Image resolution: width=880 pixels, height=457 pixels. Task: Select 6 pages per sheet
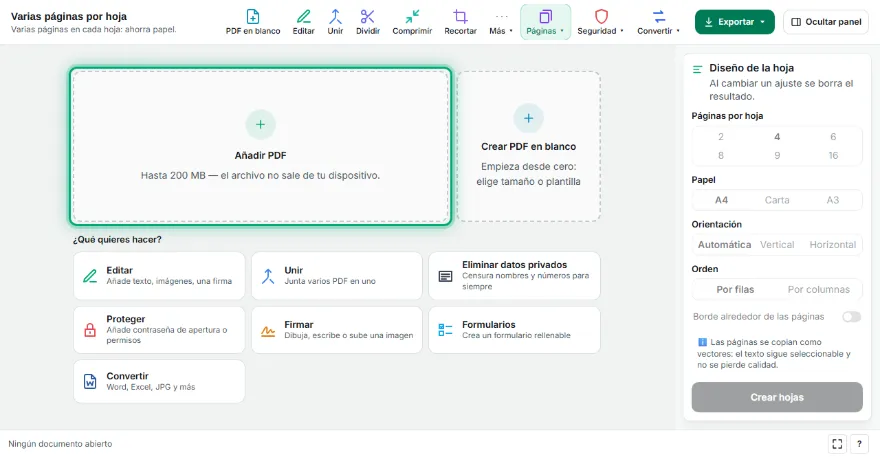pos(833,136)
